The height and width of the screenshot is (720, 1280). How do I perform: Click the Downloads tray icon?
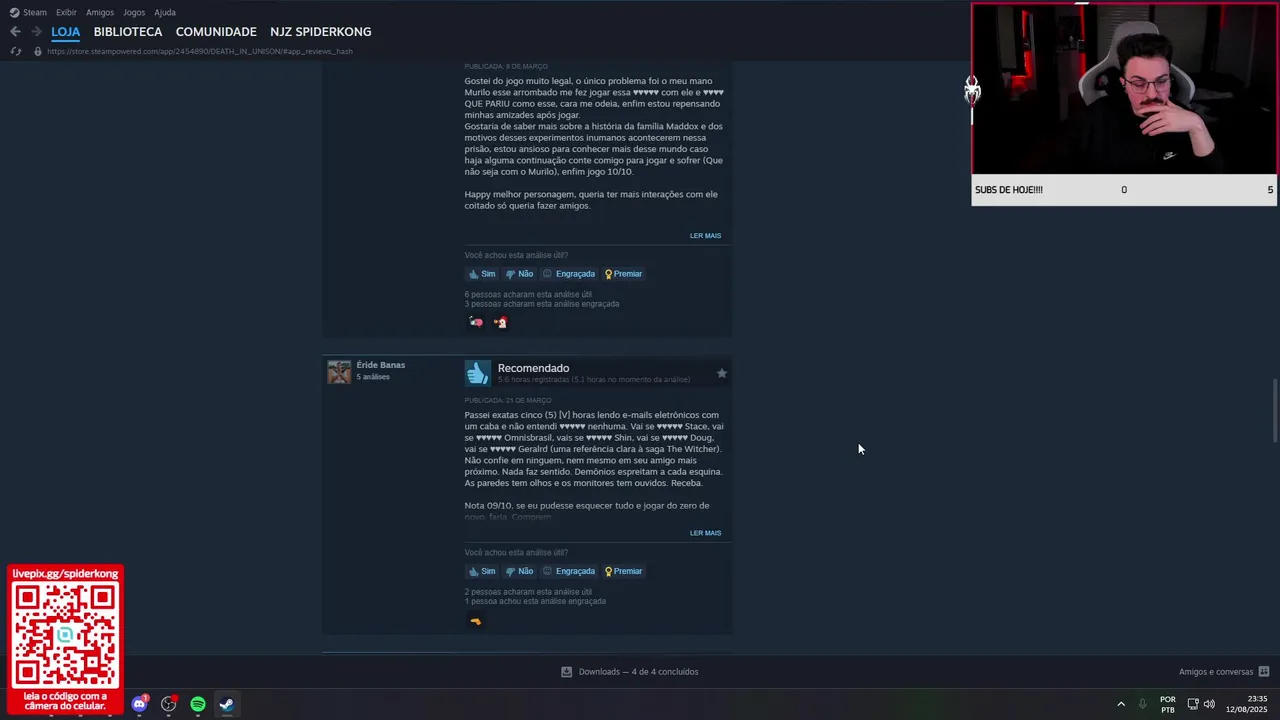click(x=566, y=672)
